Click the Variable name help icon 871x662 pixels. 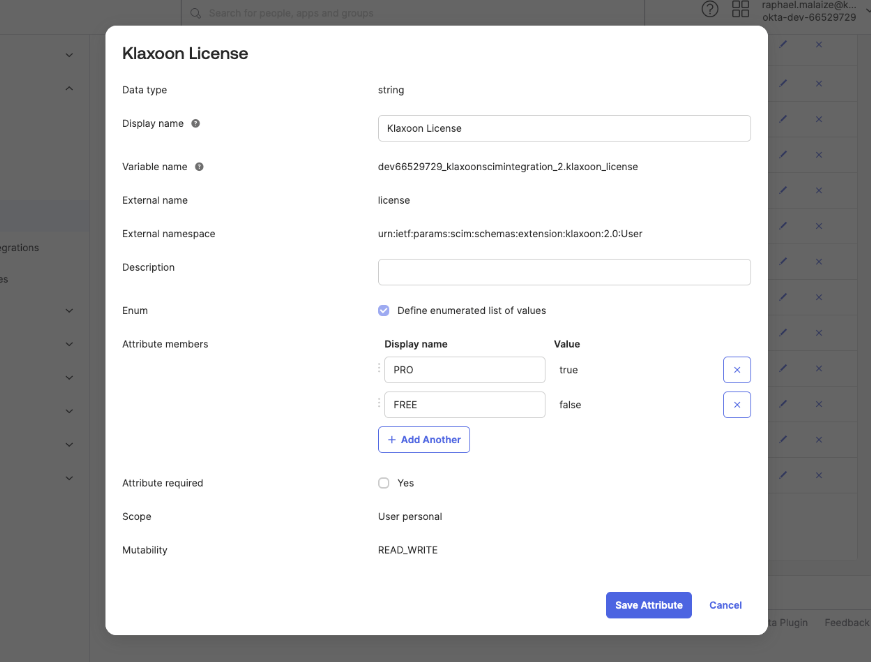199,167
